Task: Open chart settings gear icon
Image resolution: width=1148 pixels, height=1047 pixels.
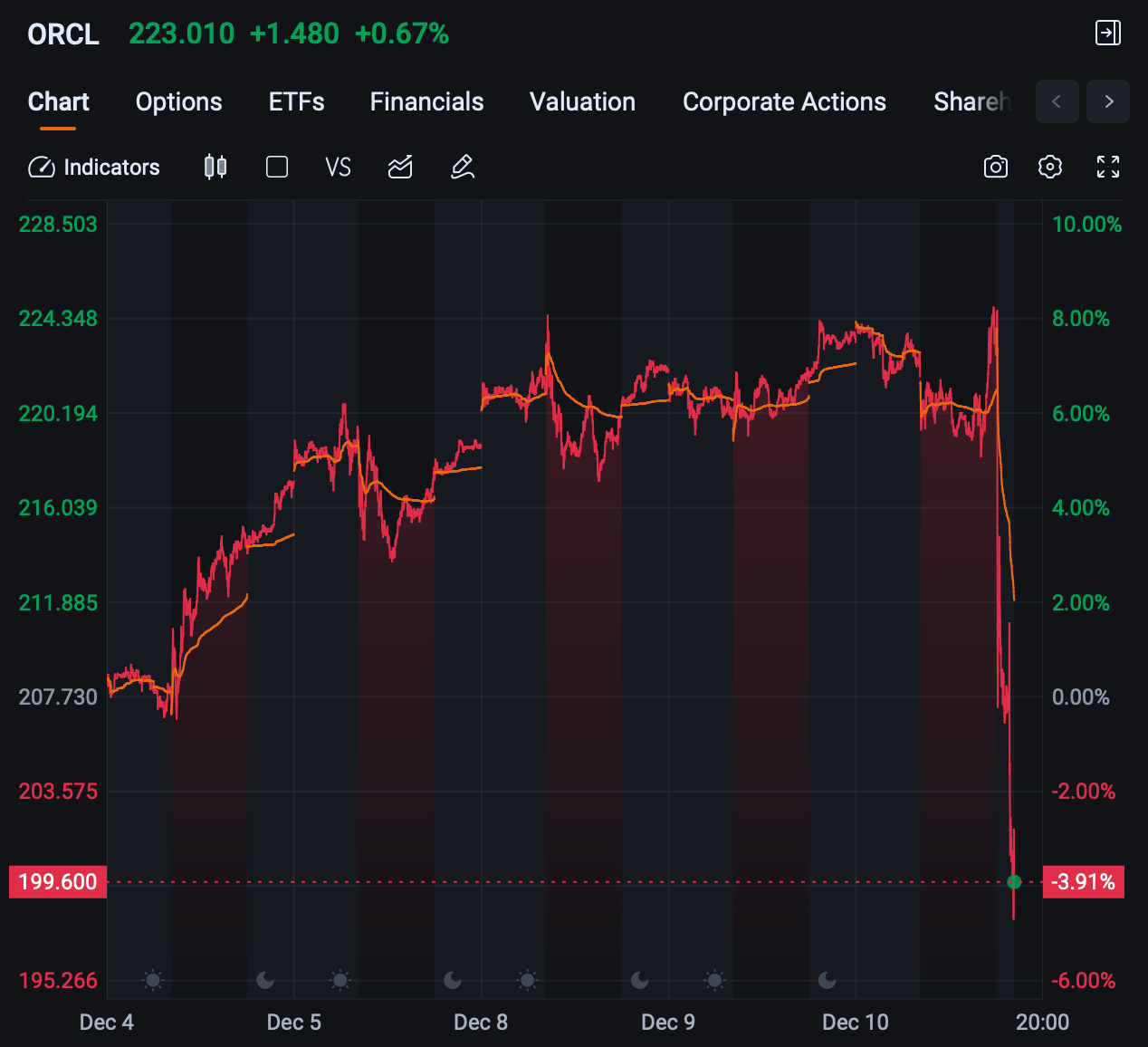Action: click(x=1050, y=167)
